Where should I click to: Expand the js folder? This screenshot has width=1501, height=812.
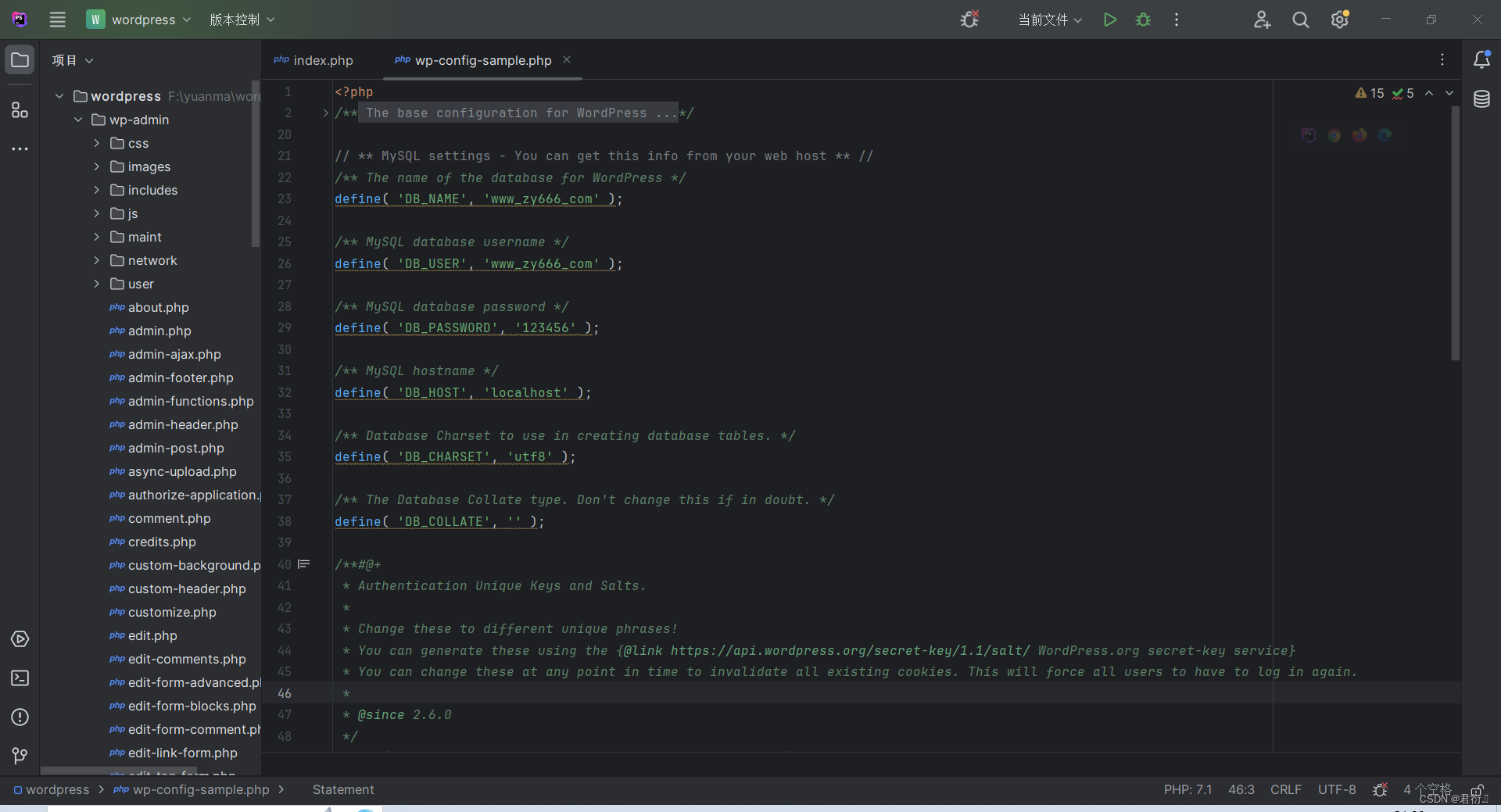click(x=96, y=213)
